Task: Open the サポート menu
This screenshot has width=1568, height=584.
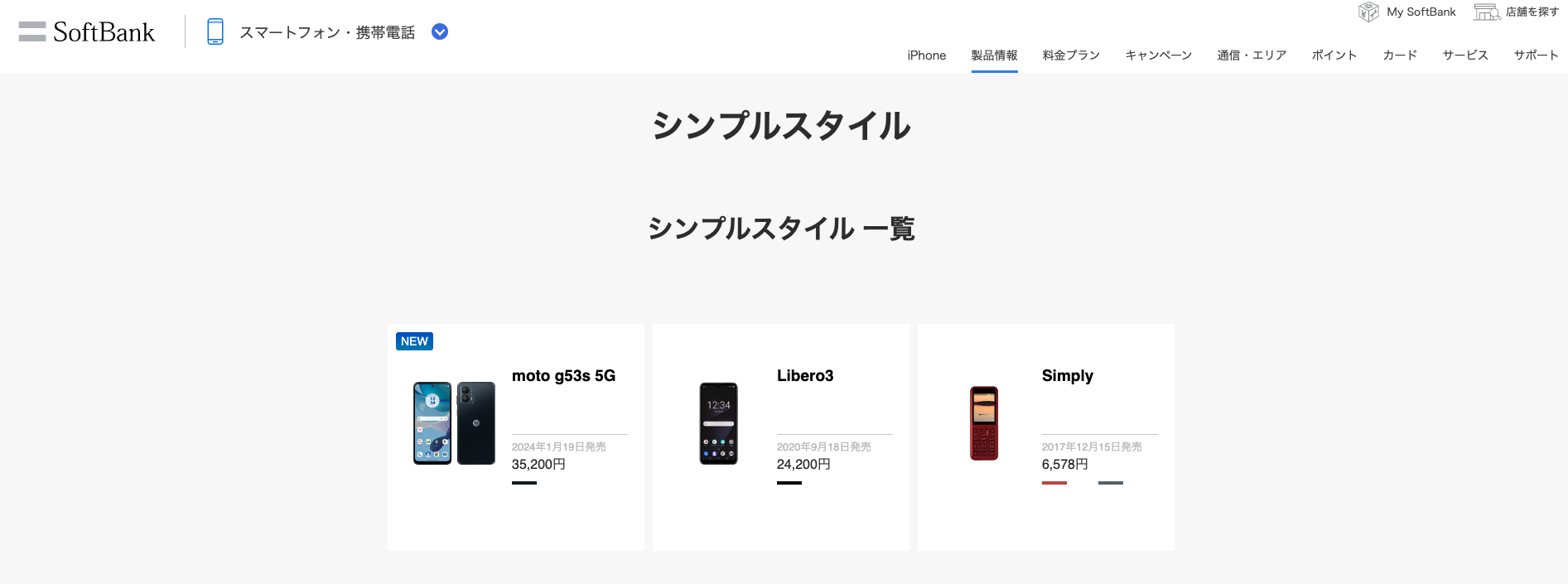Action: (1536, 56)
